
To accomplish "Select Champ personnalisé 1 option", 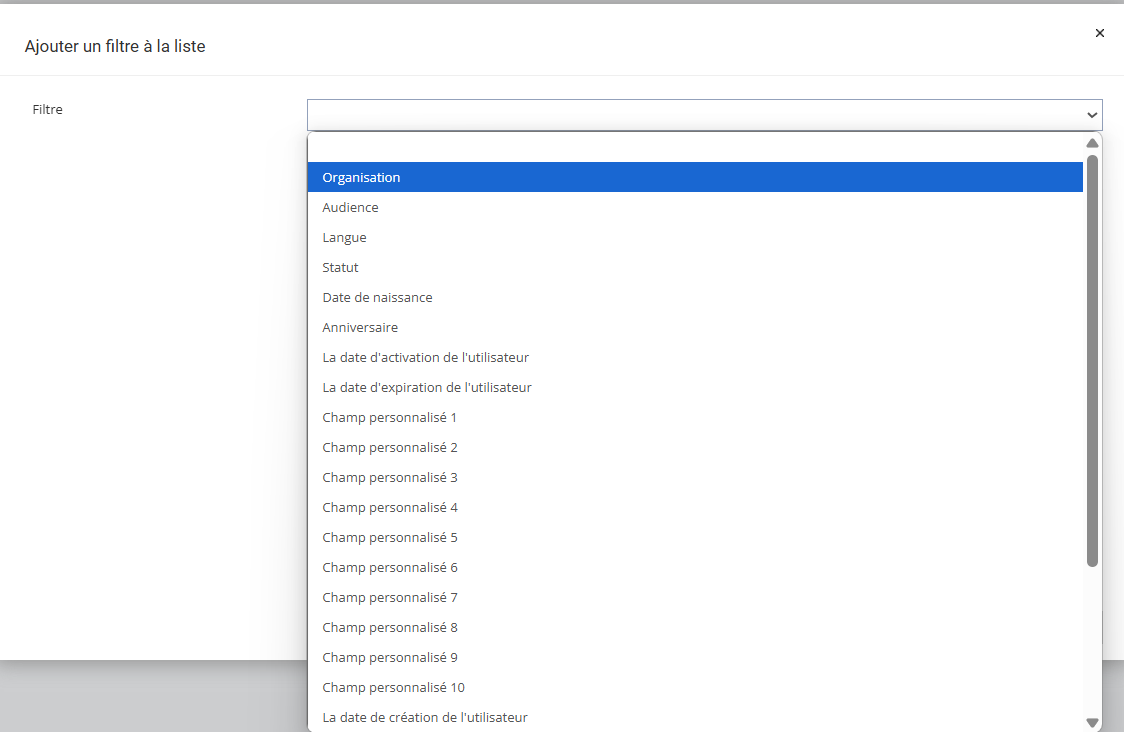I will (389, 417).
